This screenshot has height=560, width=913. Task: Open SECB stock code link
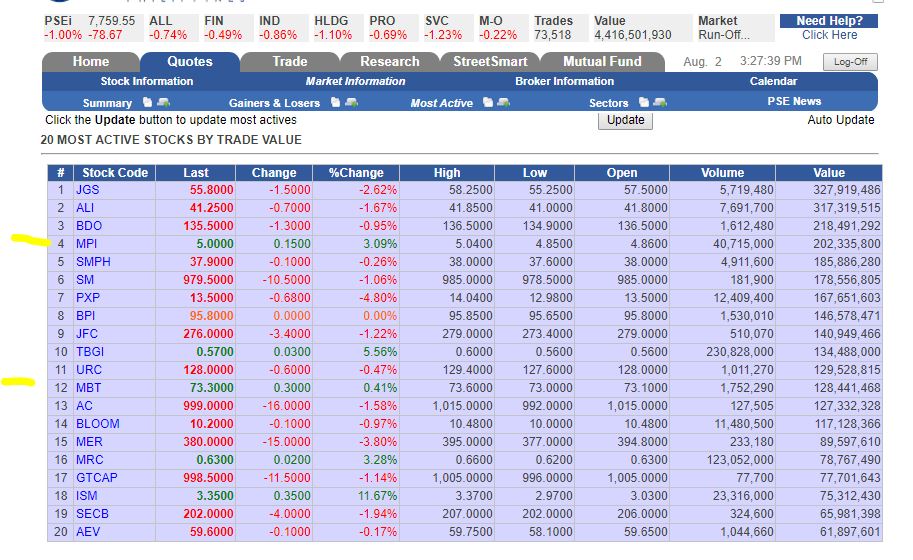[x=93, y=515]
